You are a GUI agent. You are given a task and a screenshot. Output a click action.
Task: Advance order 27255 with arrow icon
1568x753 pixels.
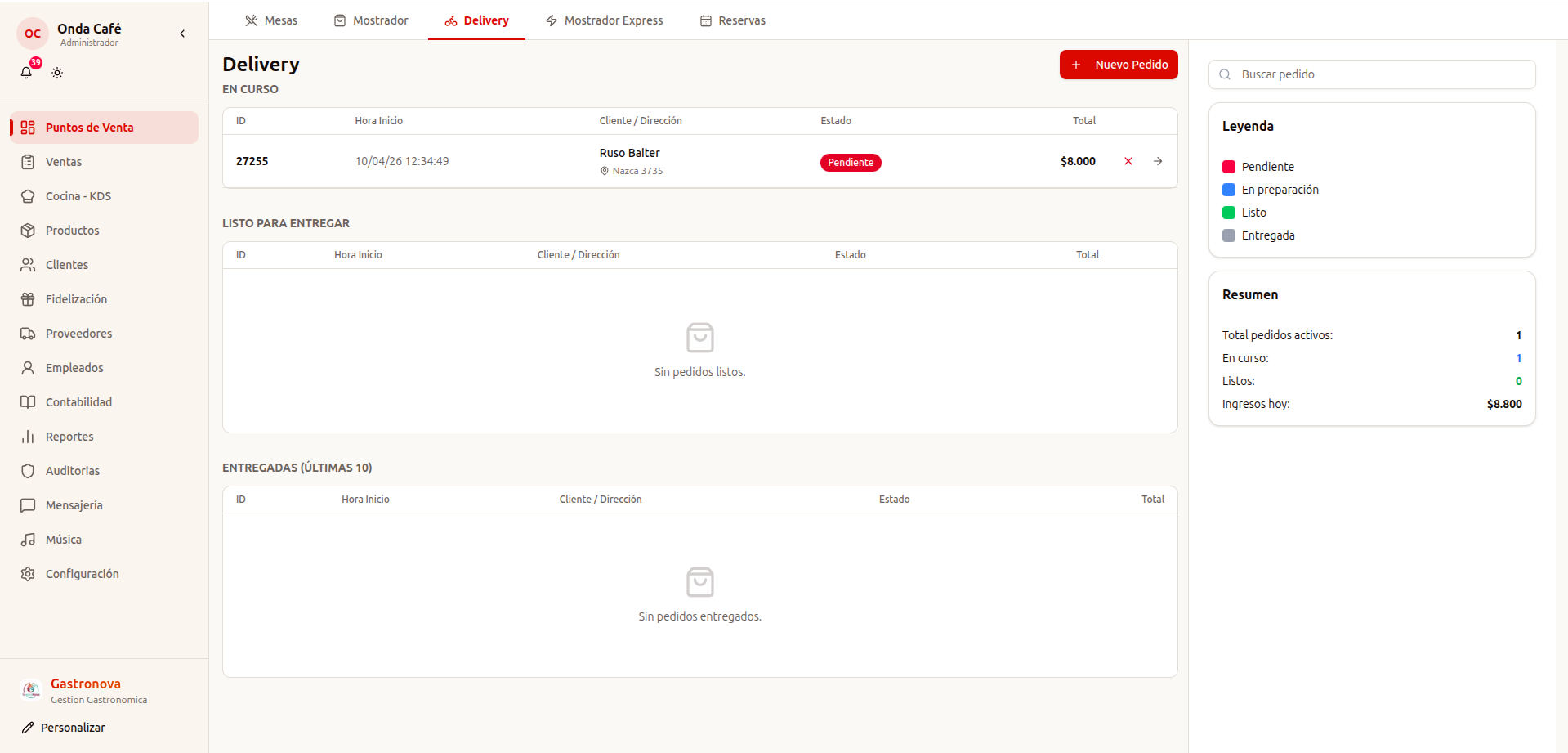[1158, 161]
